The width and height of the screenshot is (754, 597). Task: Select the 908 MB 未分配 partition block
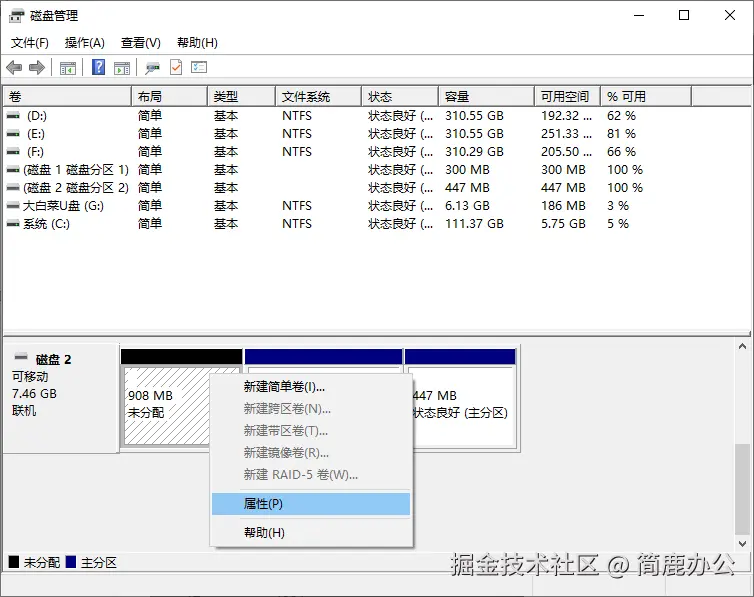tap(166, 404)
